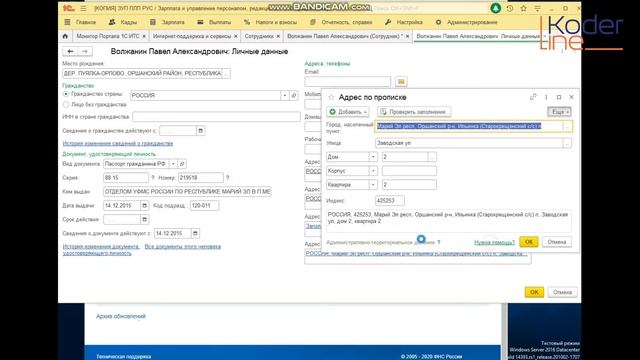
Task: Open calendar for document info valid-from date
Action: point(195,233)
